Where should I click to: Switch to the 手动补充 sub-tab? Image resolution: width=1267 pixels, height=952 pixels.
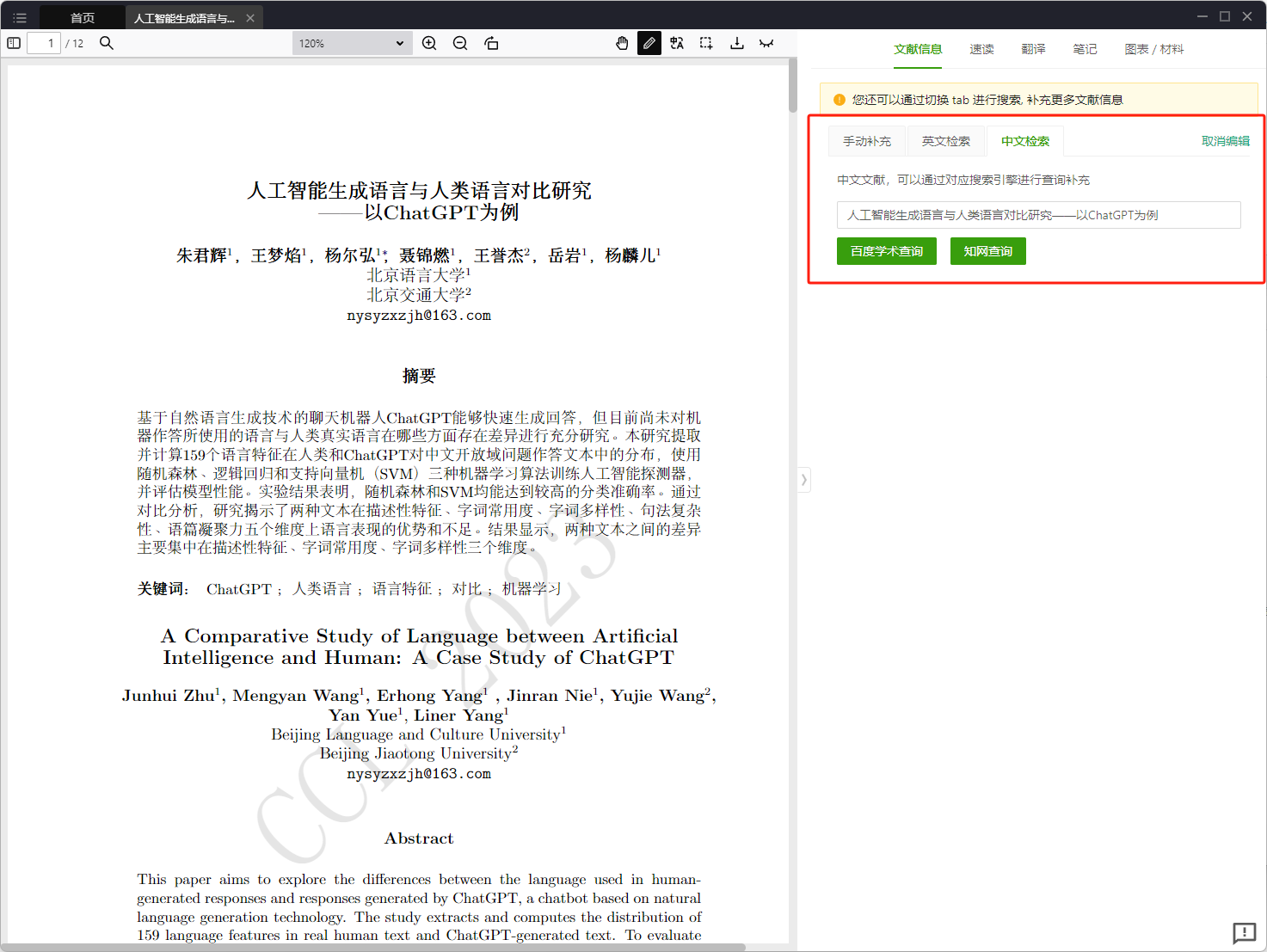click(x=867, y=141)
